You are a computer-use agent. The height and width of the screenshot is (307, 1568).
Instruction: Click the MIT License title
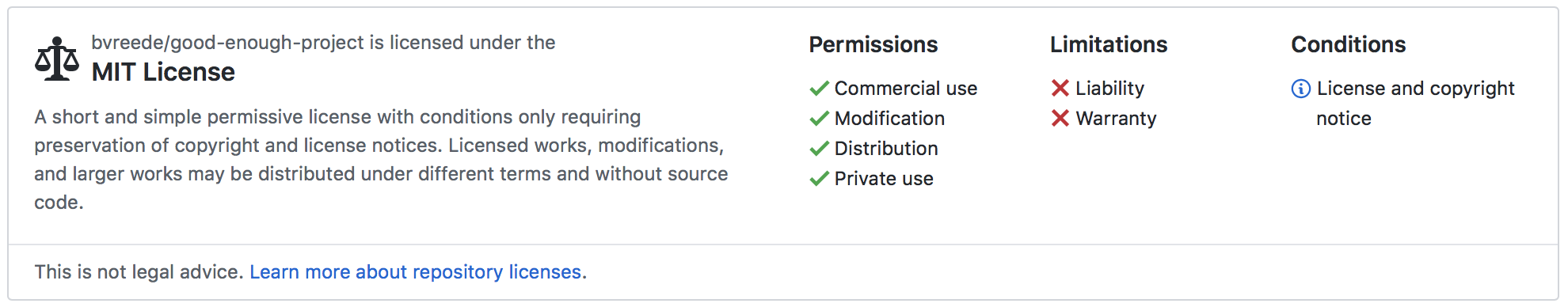coord(163,72)
